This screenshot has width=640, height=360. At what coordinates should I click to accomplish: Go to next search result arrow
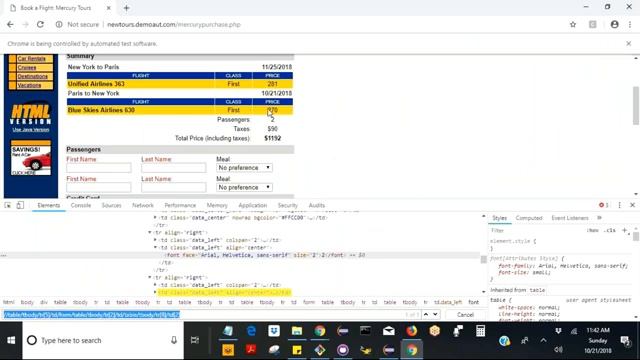[436, 315]
